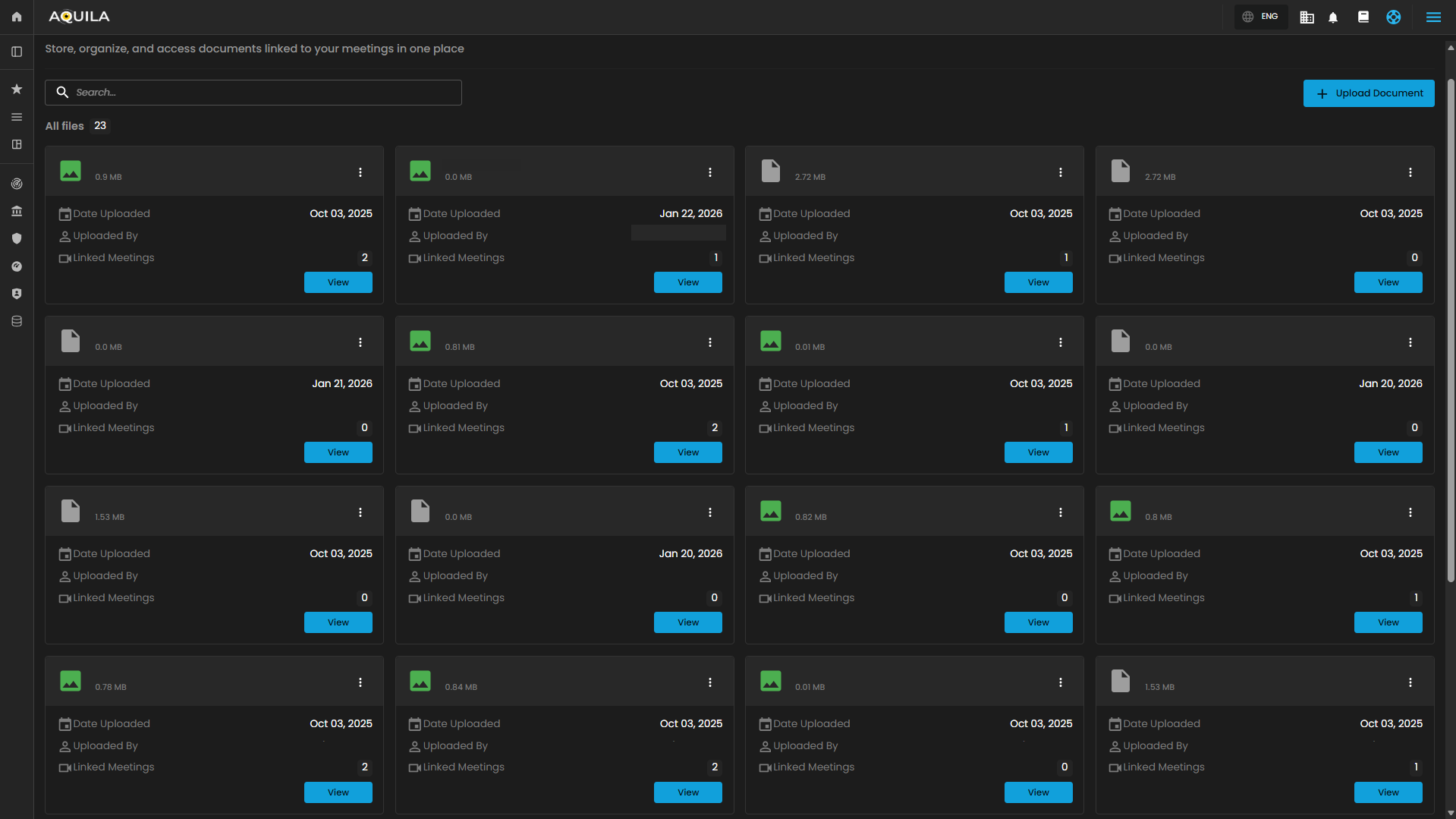Click the bank building icon in sidebar

17,211
